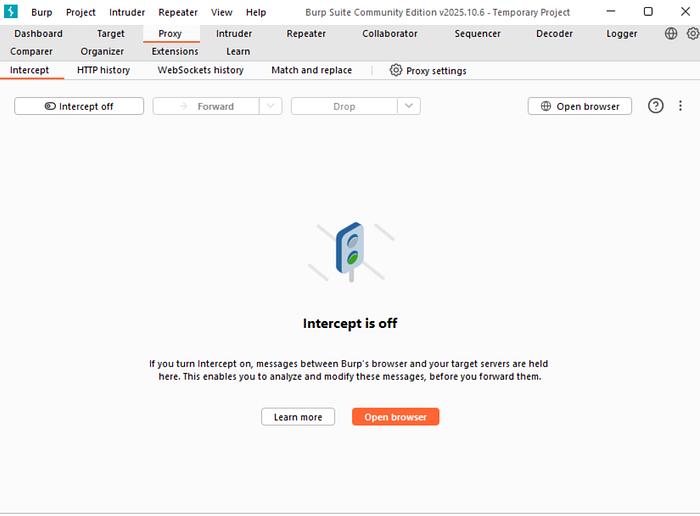The image size is (700, 516).
Task: Switch to the Organizer tab
Action: [102, 52]
